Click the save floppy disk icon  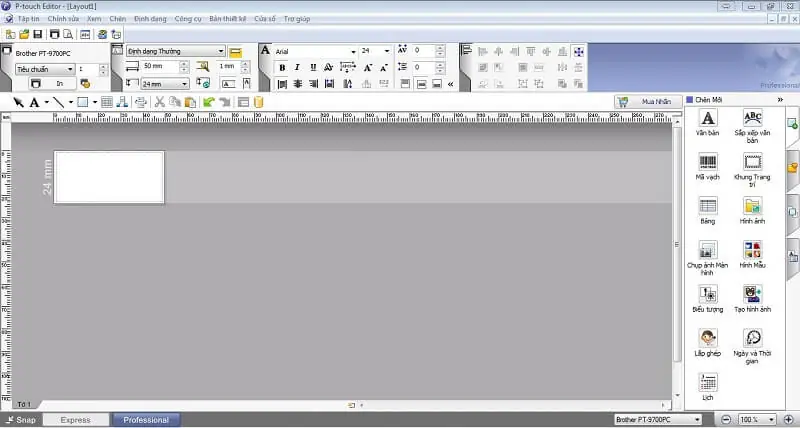click(38, 35)
